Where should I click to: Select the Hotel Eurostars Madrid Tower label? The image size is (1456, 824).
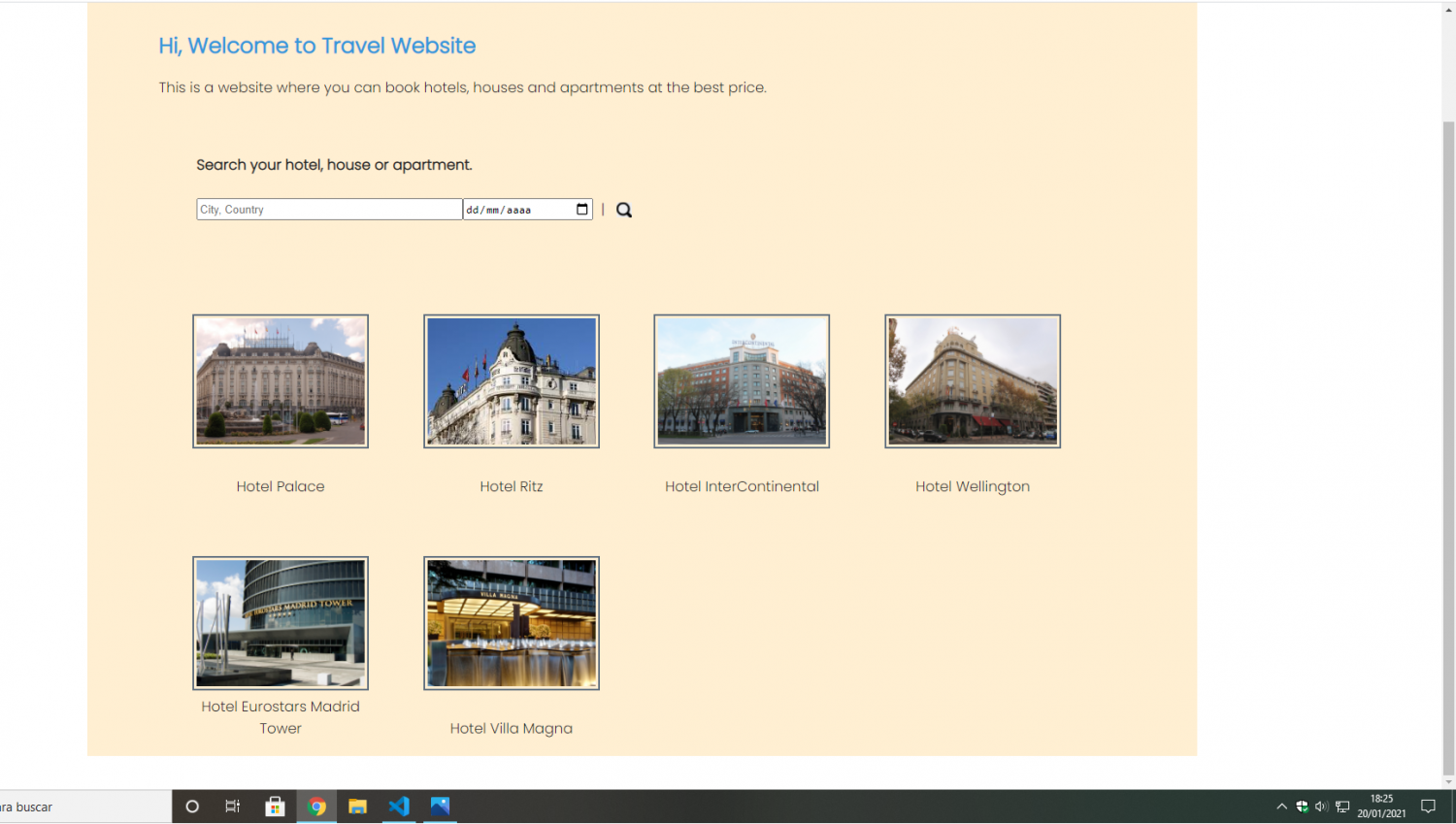pyautogui.click(x=281, y=717)
